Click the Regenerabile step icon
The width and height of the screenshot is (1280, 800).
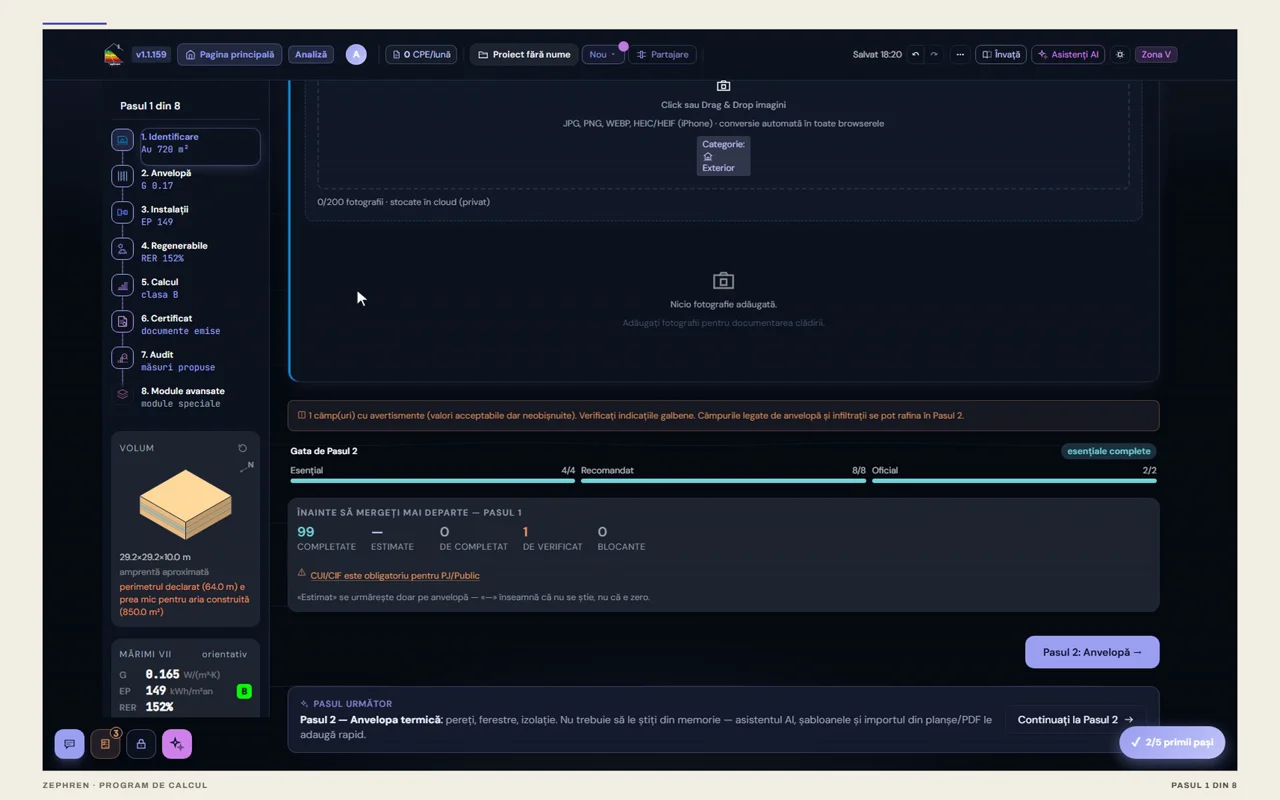[x=122, y=249]
